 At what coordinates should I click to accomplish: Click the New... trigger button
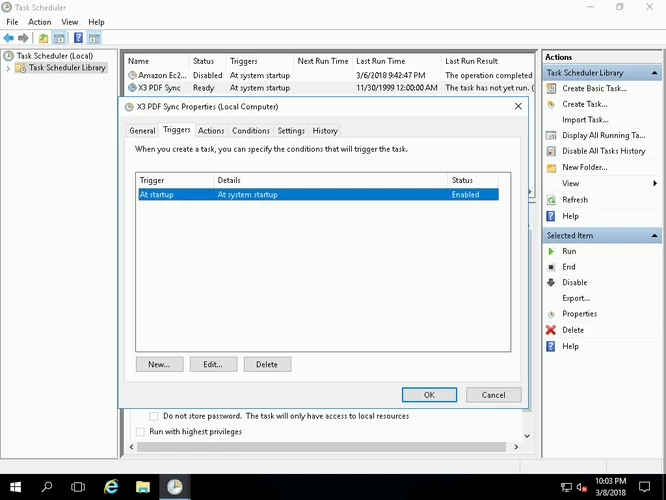[159, 364]
